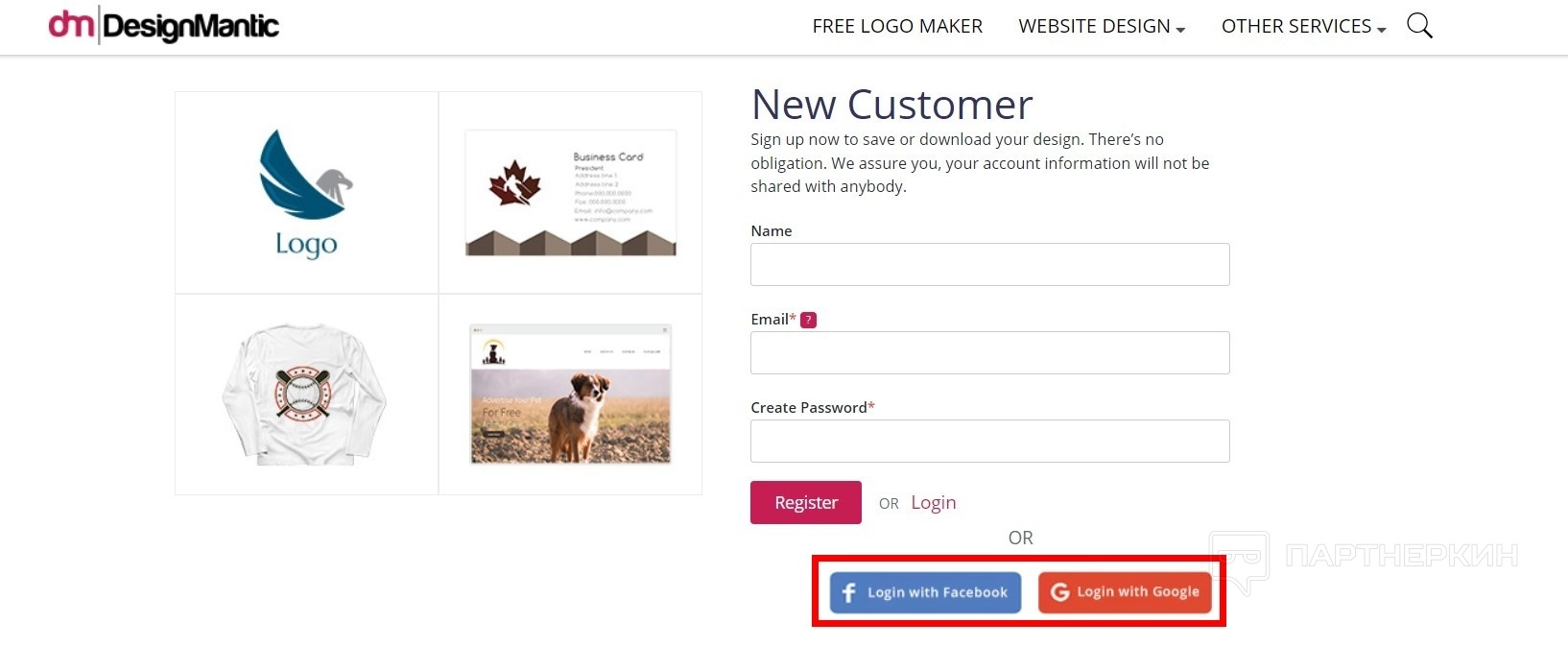Expand the Website Design dropdown menu

1101,27
